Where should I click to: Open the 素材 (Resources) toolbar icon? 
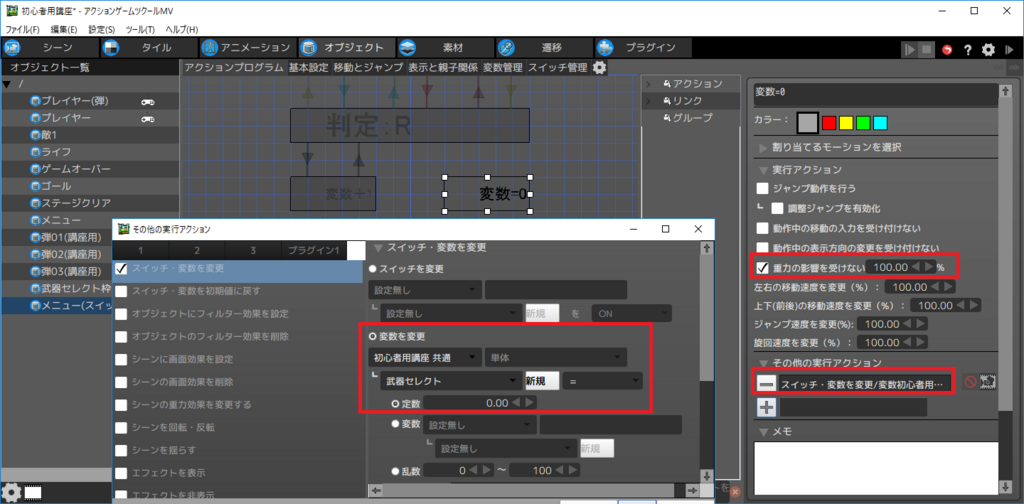coord(408,48)
